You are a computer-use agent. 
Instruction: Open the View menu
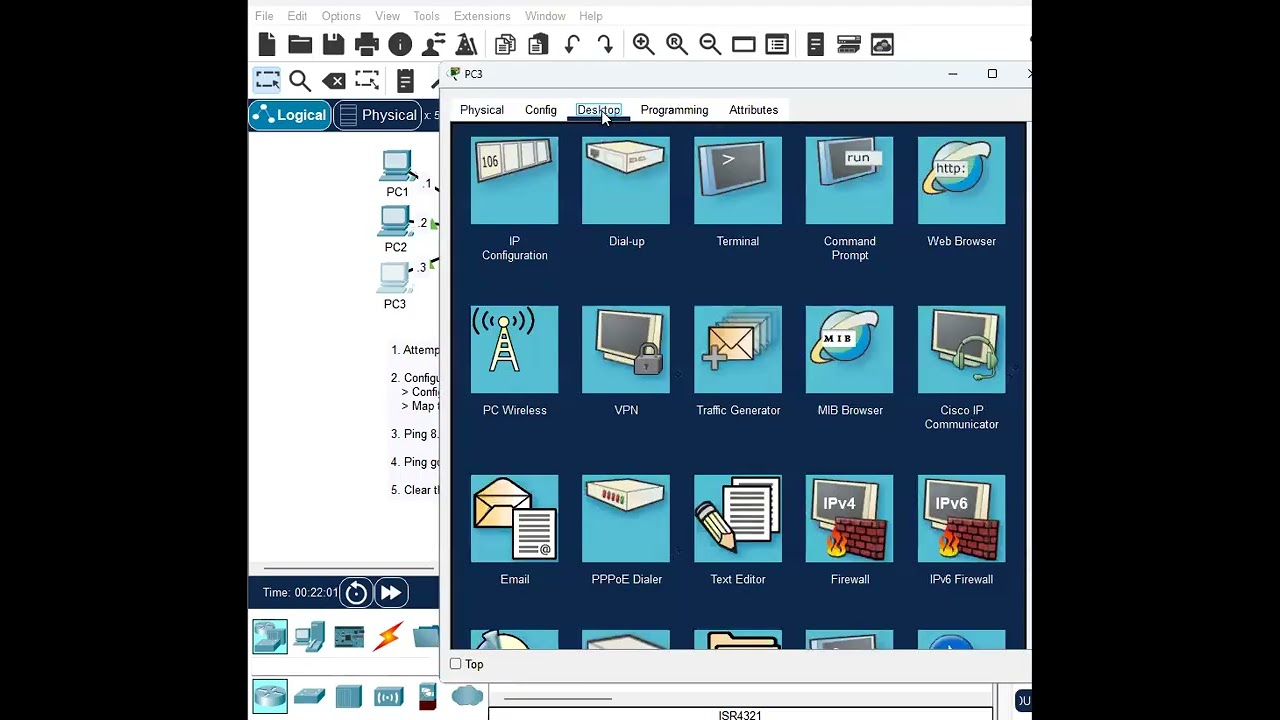(387, 16)
